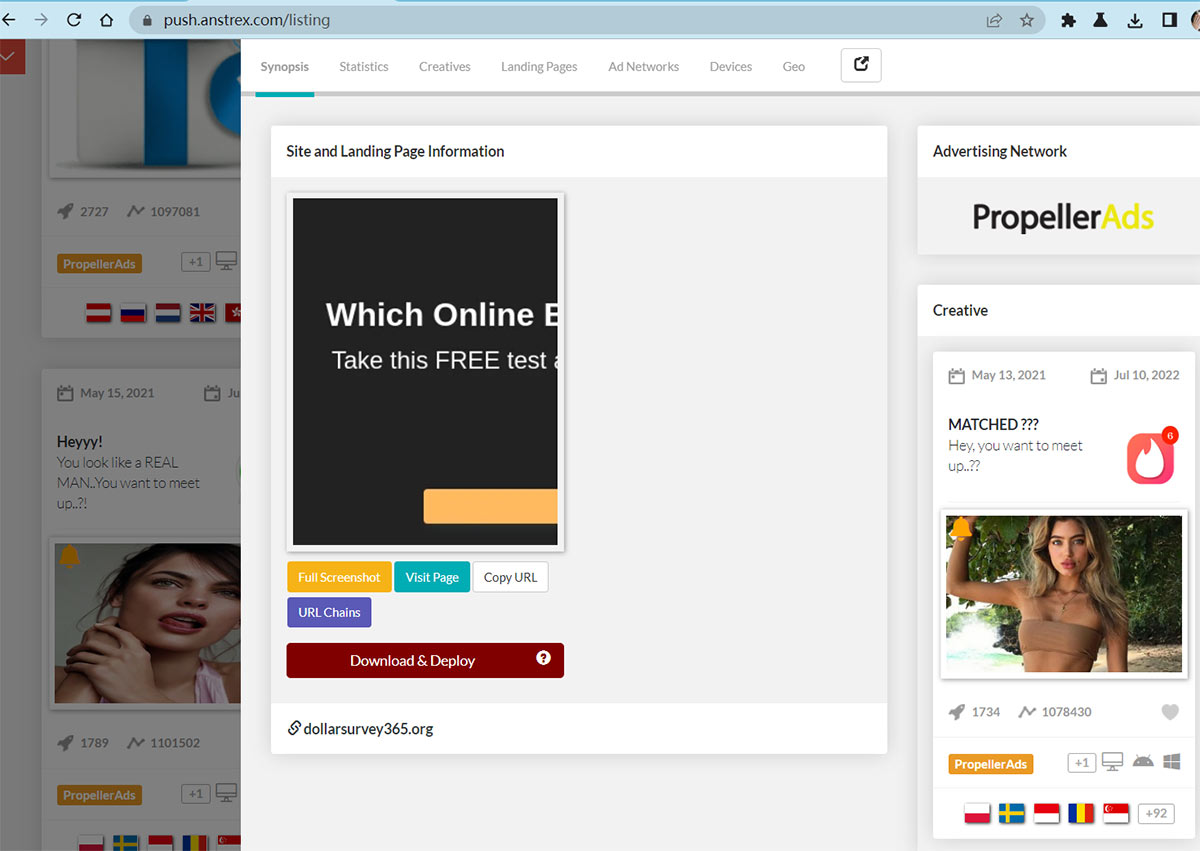The height and width of the screenshot is (851, 1200).
Task: Switch to the Statistics tab
Action: (x=363, y=67)
